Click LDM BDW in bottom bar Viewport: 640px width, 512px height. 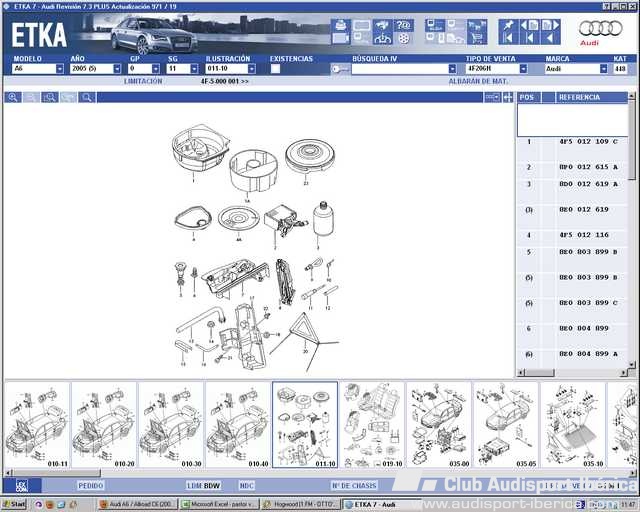point(204,486)
